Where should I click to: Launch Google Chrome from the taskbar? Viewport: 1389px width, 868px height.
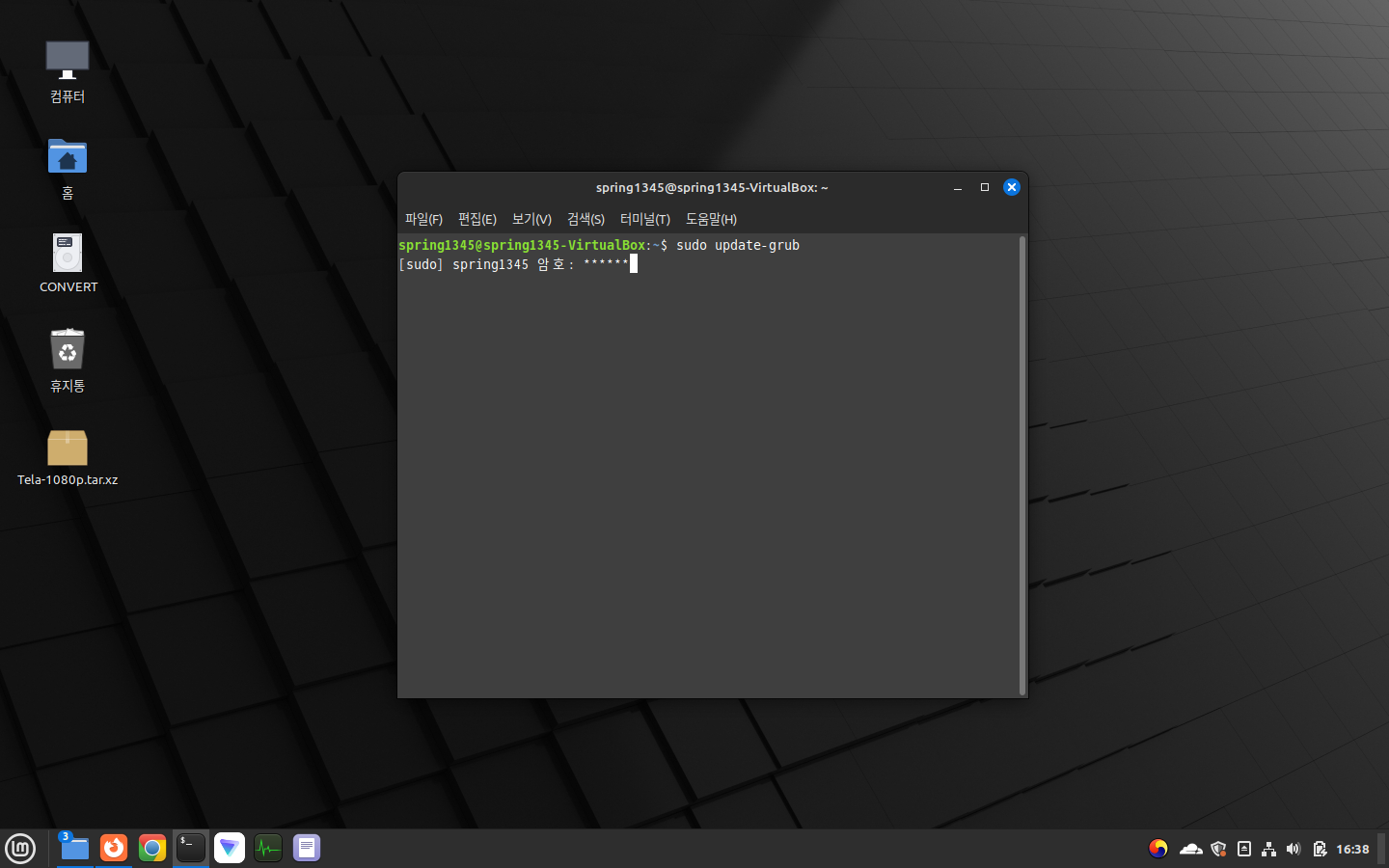coord(152,848)
